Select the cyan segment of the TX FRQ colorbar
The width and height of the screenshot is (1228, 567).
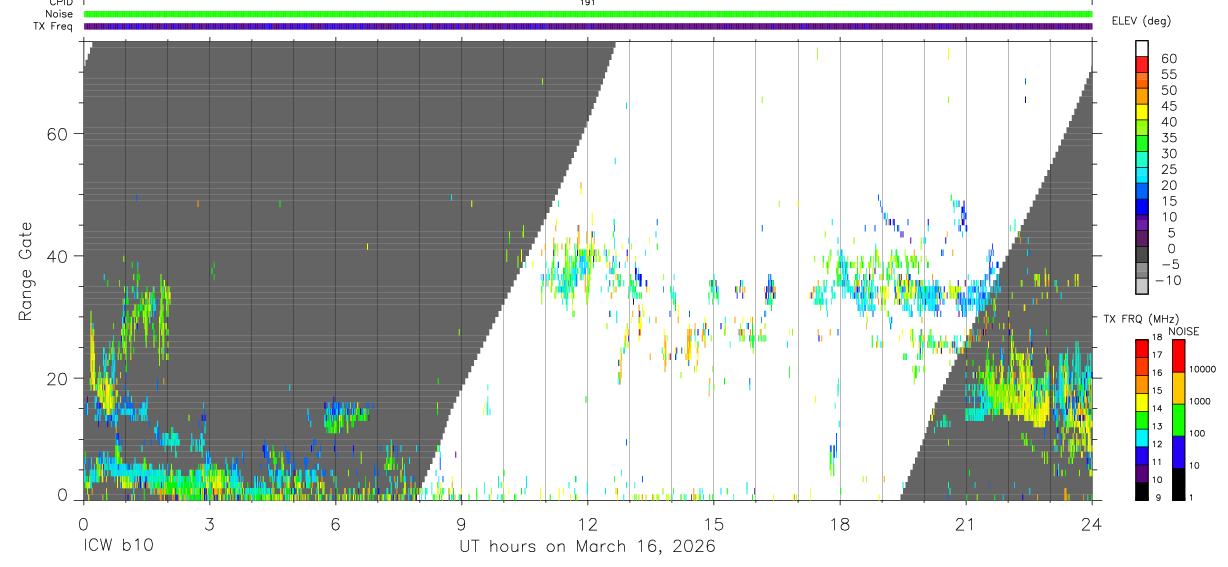click(x=1142, y=438)
